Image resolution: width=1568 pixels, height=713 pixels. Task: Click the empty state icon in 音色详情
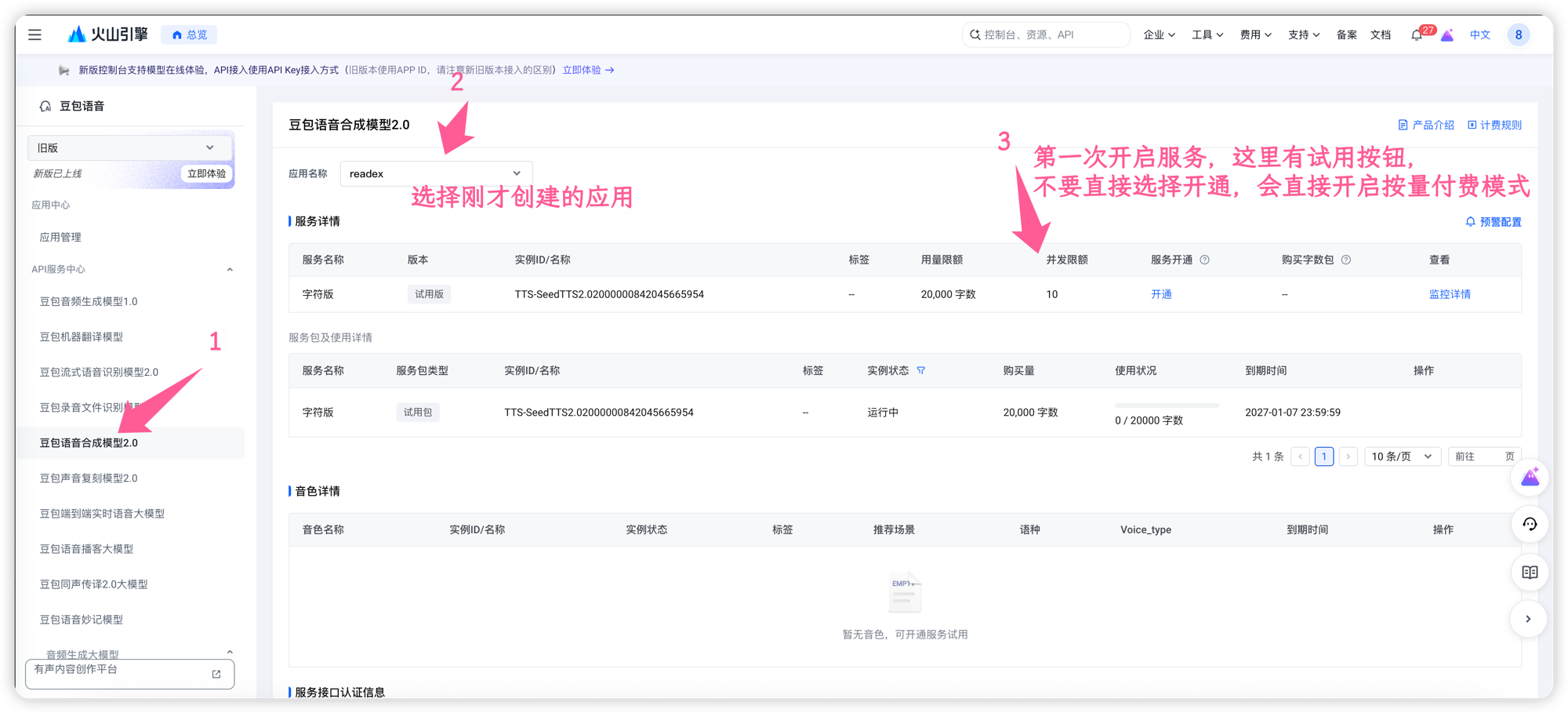905,592
